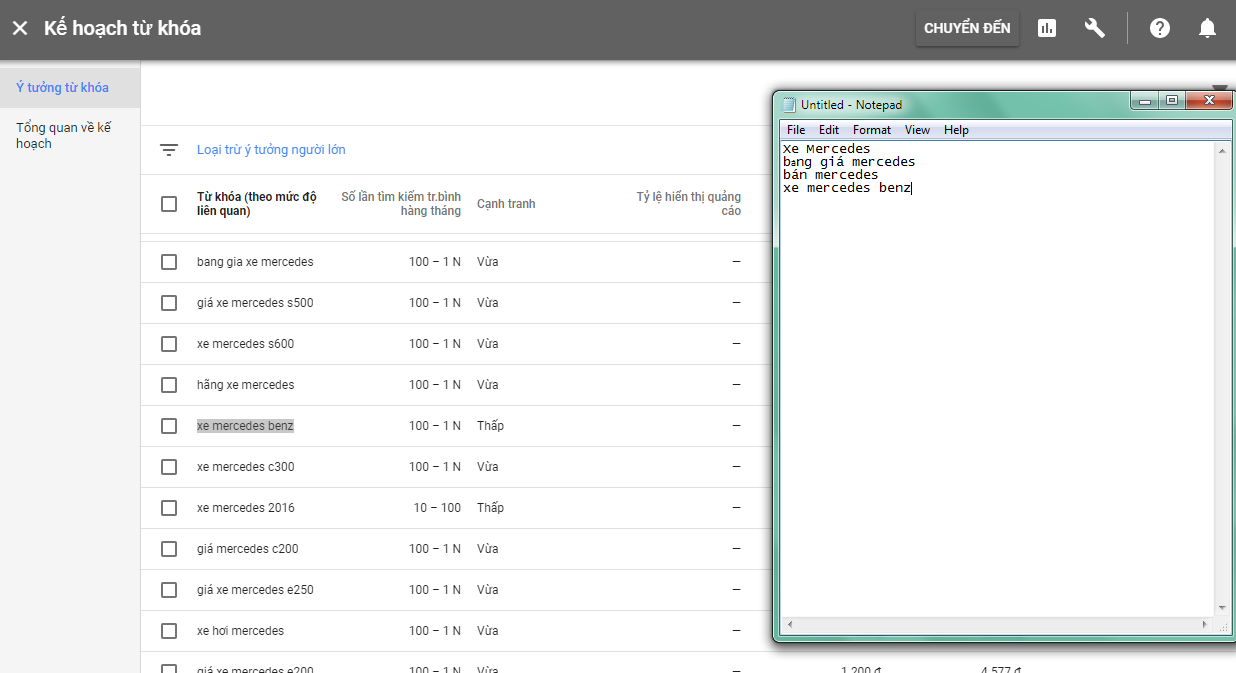The image size is (1236, 673).
Task: Click keyword text 'giá xe mercedes e250'
Action: click(x=255, y=590)
